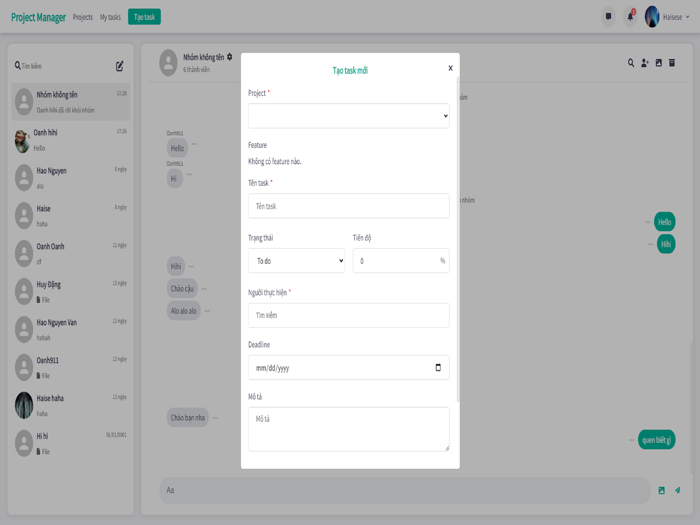Viewport: 700px width, 525px height.
Task: Click the Chào bạn nha message bubble
Action: (x=188, y=418)
